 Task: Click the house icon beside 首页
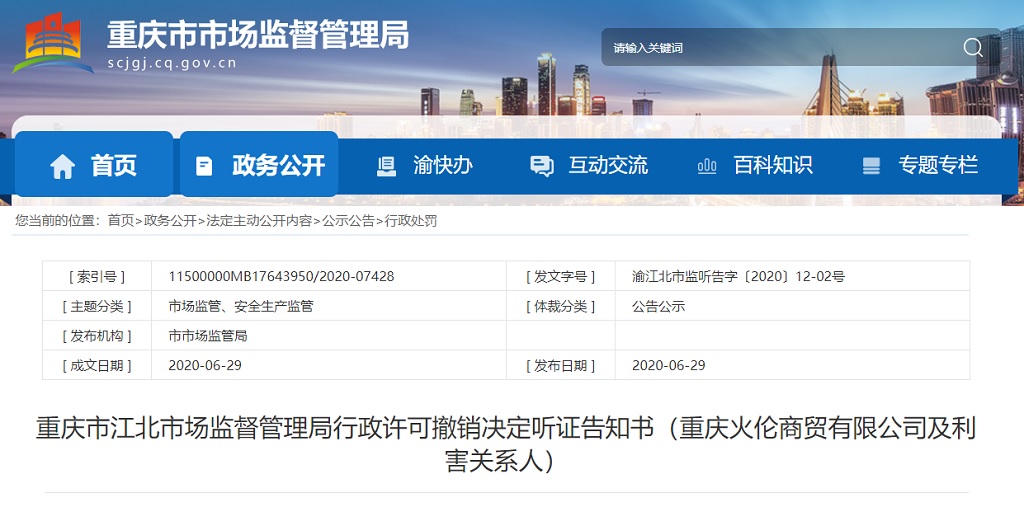[63, 166]
